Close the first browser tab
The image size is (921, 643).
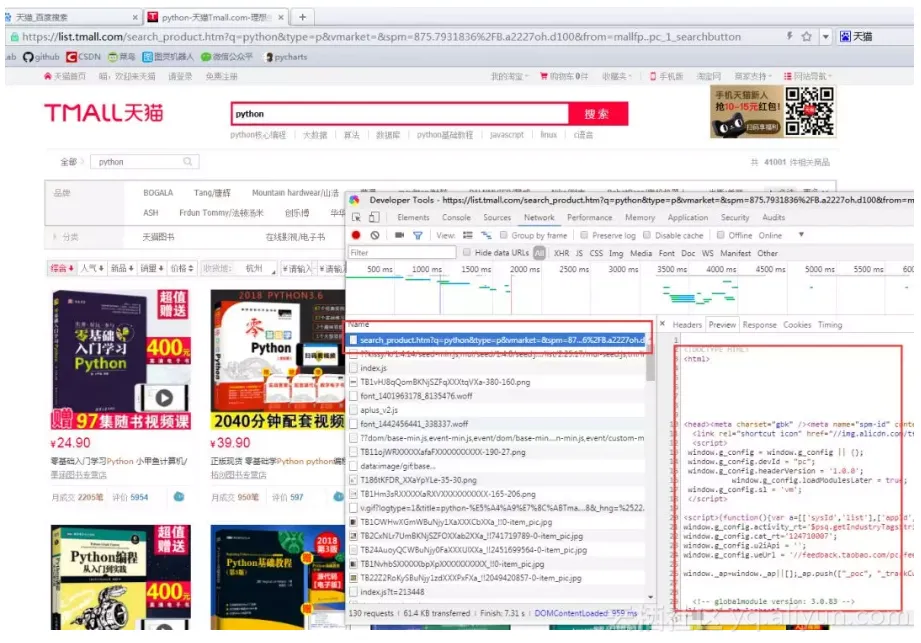click(135, 18)
